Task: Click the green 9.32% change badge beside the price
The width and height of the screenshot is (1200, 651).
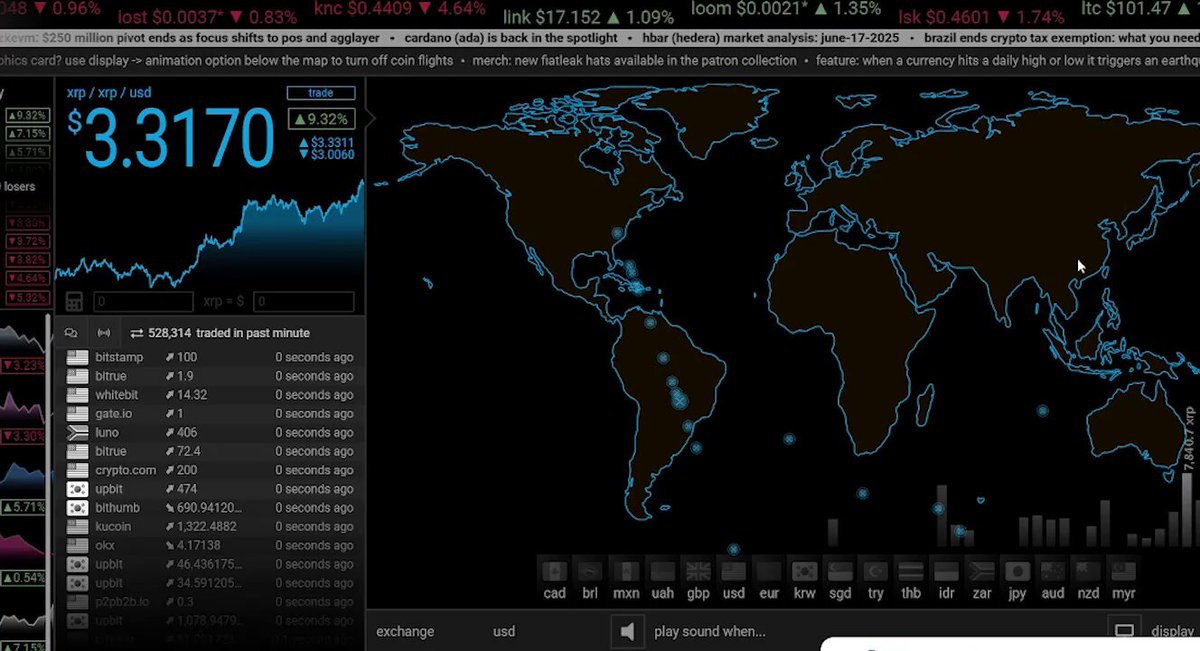Action: pyautogui.click(x=321, y=119)
